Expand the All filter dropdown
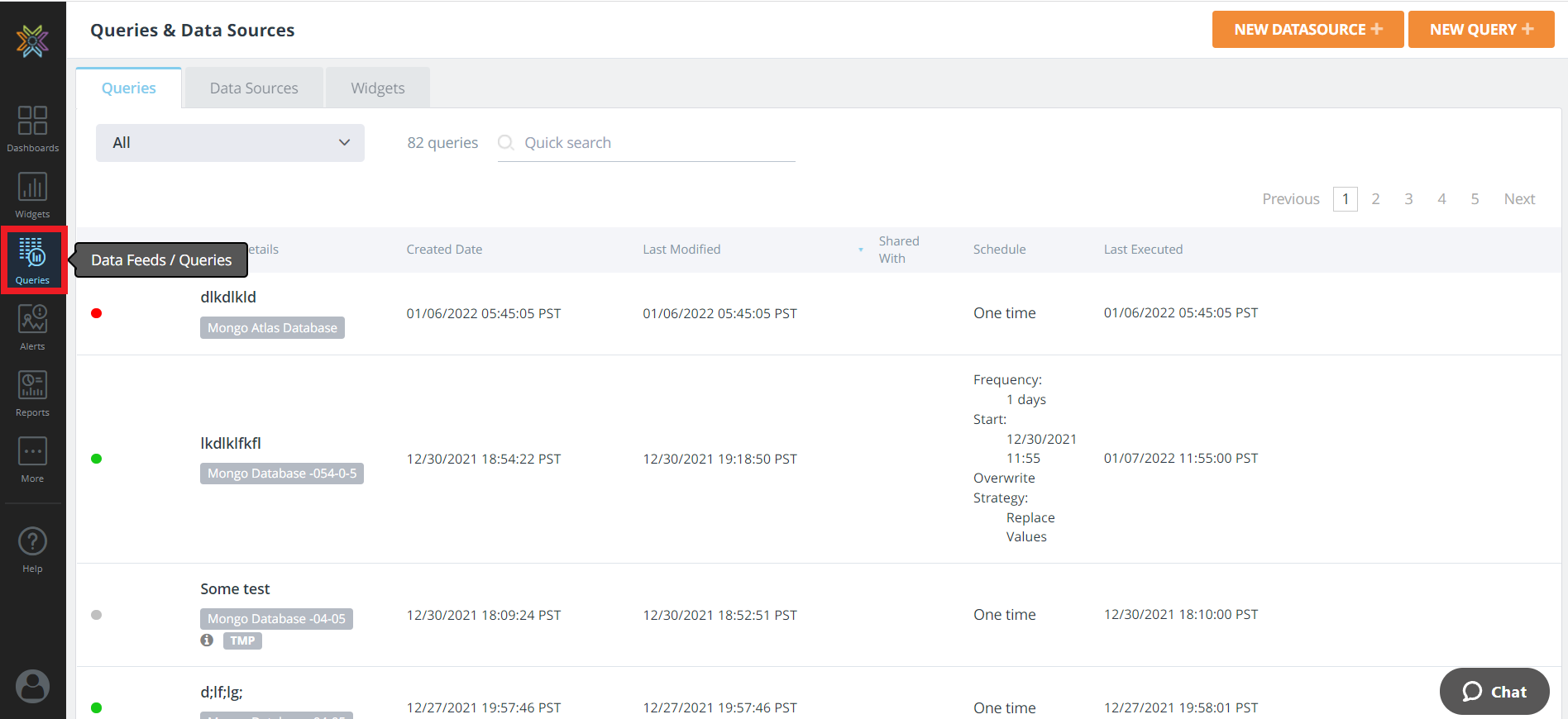Image resolution: width=1568 pixels, height=719 pixels. (x=230, y=143)
